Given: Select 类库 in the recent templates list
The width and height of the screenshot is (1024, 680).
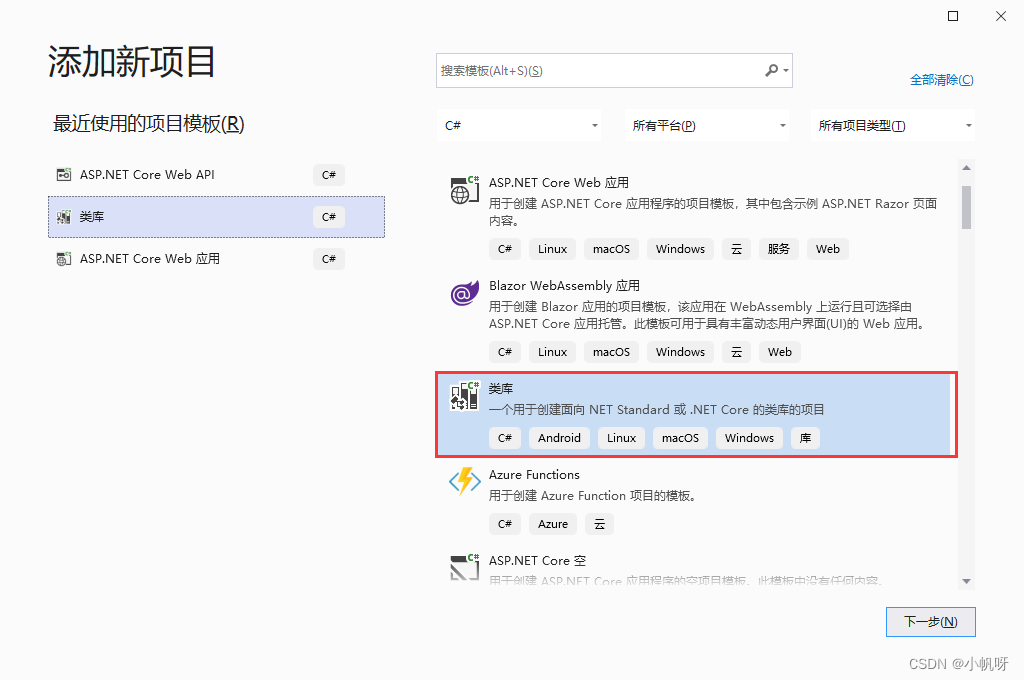Looking at the screenshot, I should (x=216, y=217).
